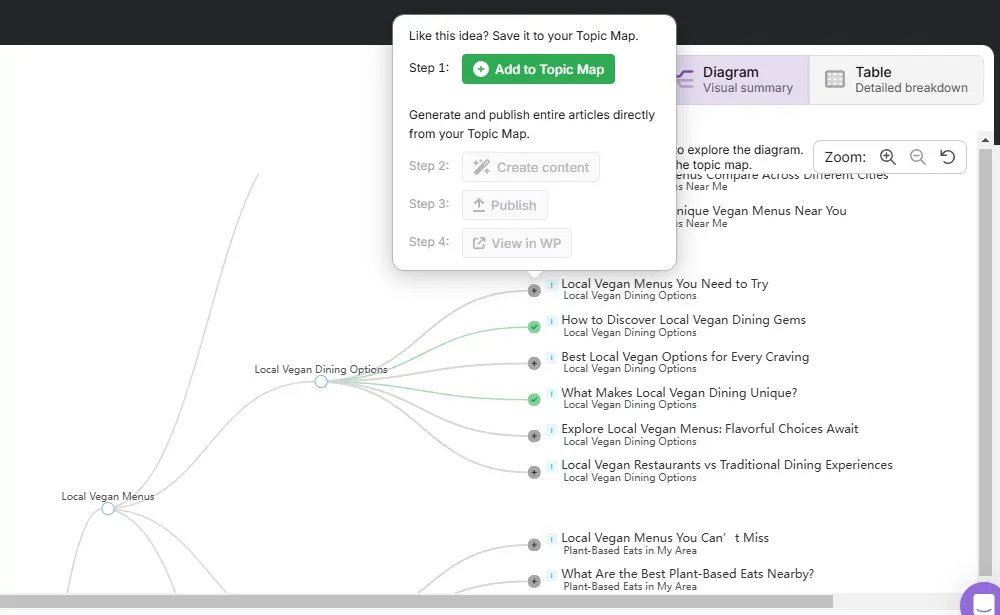Collapse the Local Vegan Menus root node circle
1000x615 pixels.
108,508
